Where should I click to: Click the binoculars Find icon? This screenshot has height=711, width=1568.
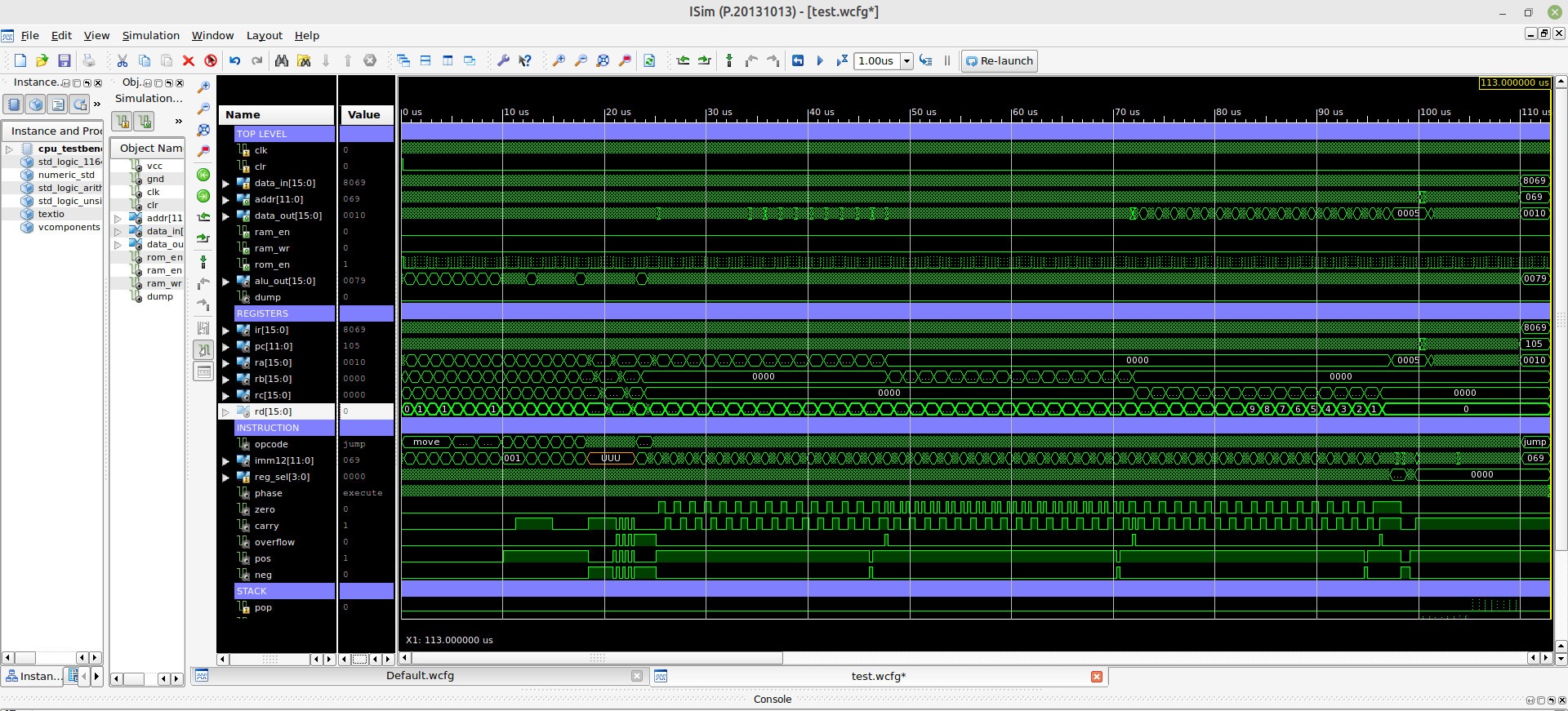(x=282, y=60)
